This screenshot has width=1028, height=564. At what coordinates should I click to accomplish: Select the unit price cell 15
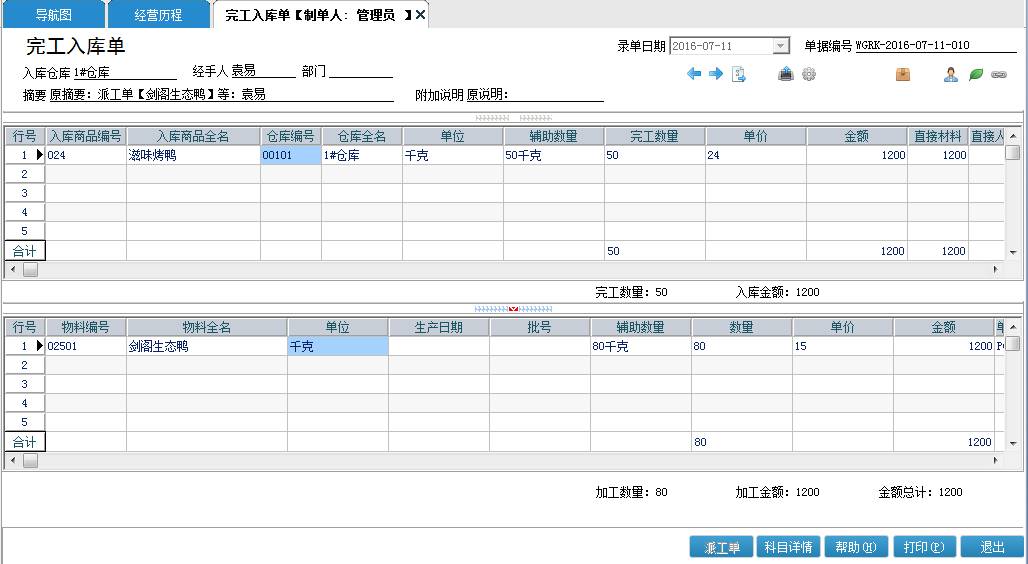tap(842, 346)
